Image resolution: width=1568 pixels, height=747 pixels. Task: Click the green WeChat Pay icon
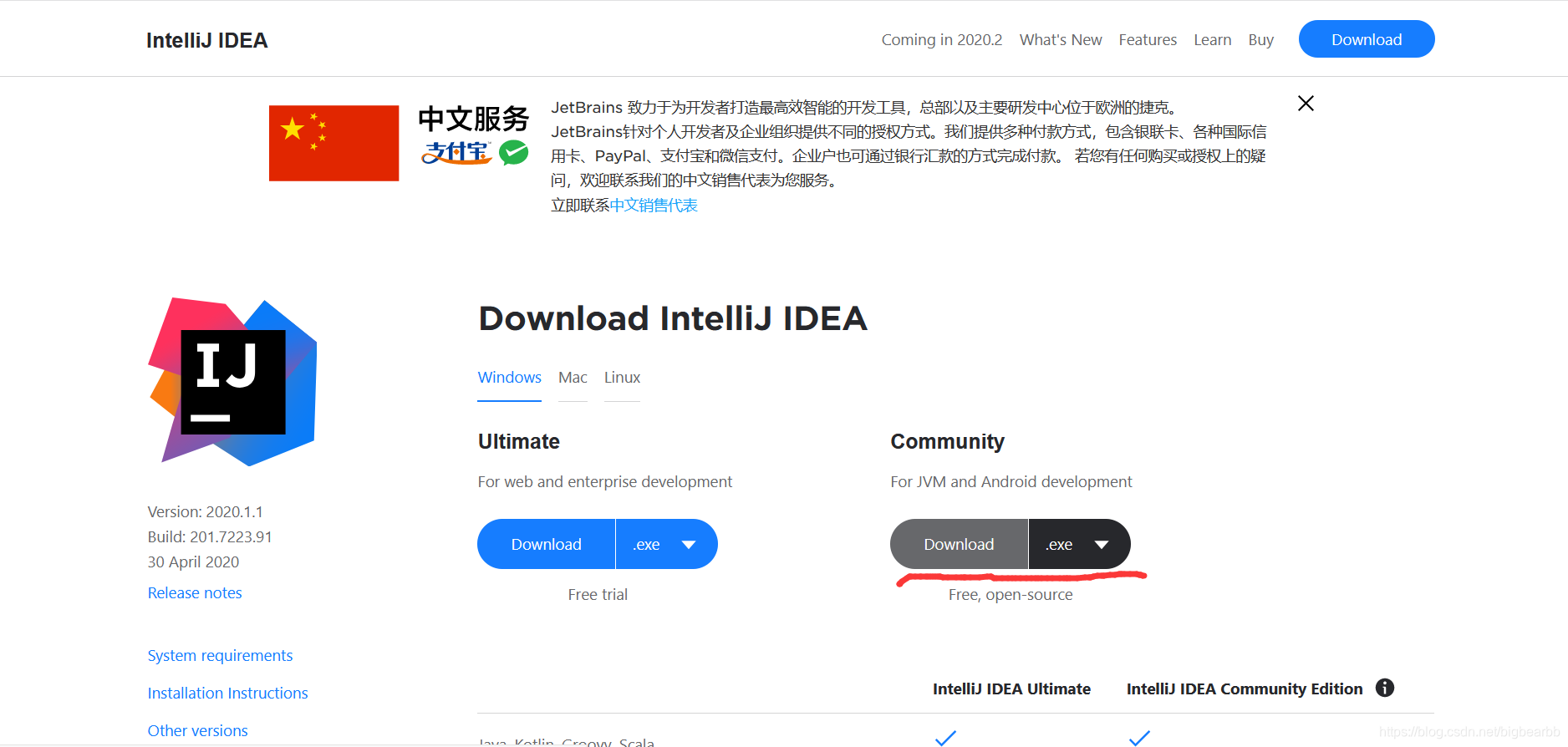pos(513,153)
